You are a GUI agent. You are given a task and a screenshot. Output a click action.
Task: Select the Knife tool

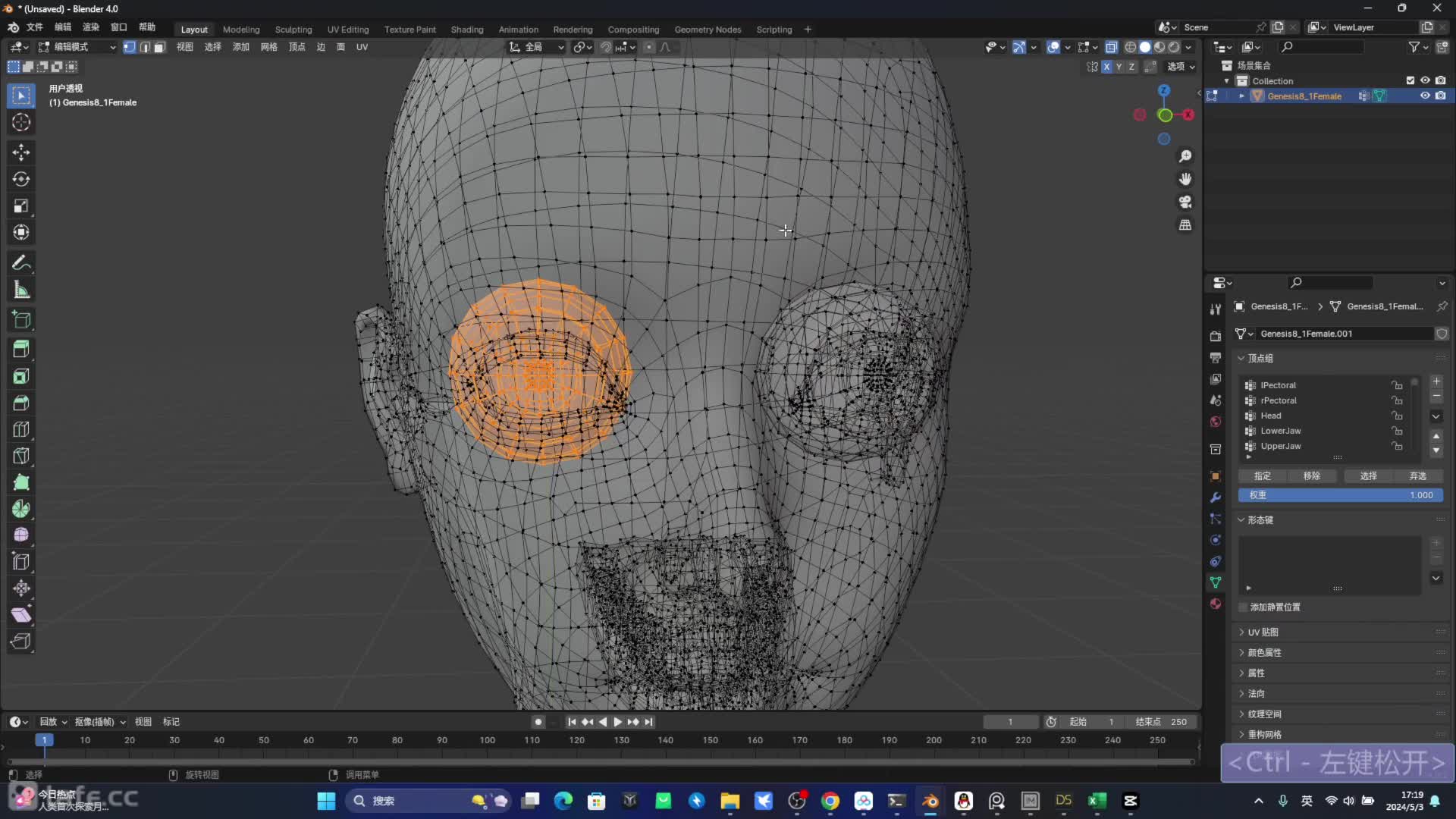click(x=21, y=456)
